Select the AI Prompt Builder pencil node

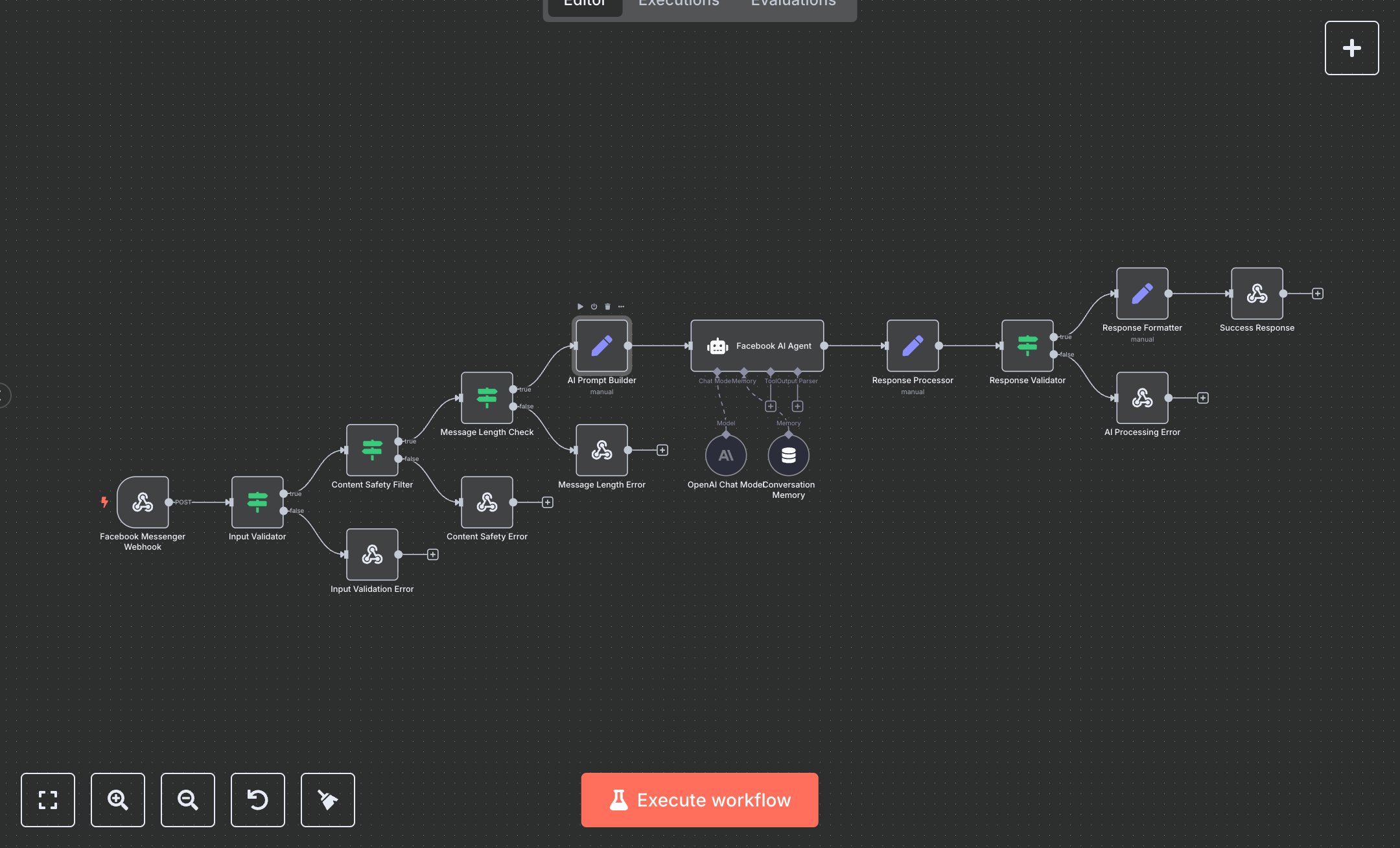pos(601,346)
